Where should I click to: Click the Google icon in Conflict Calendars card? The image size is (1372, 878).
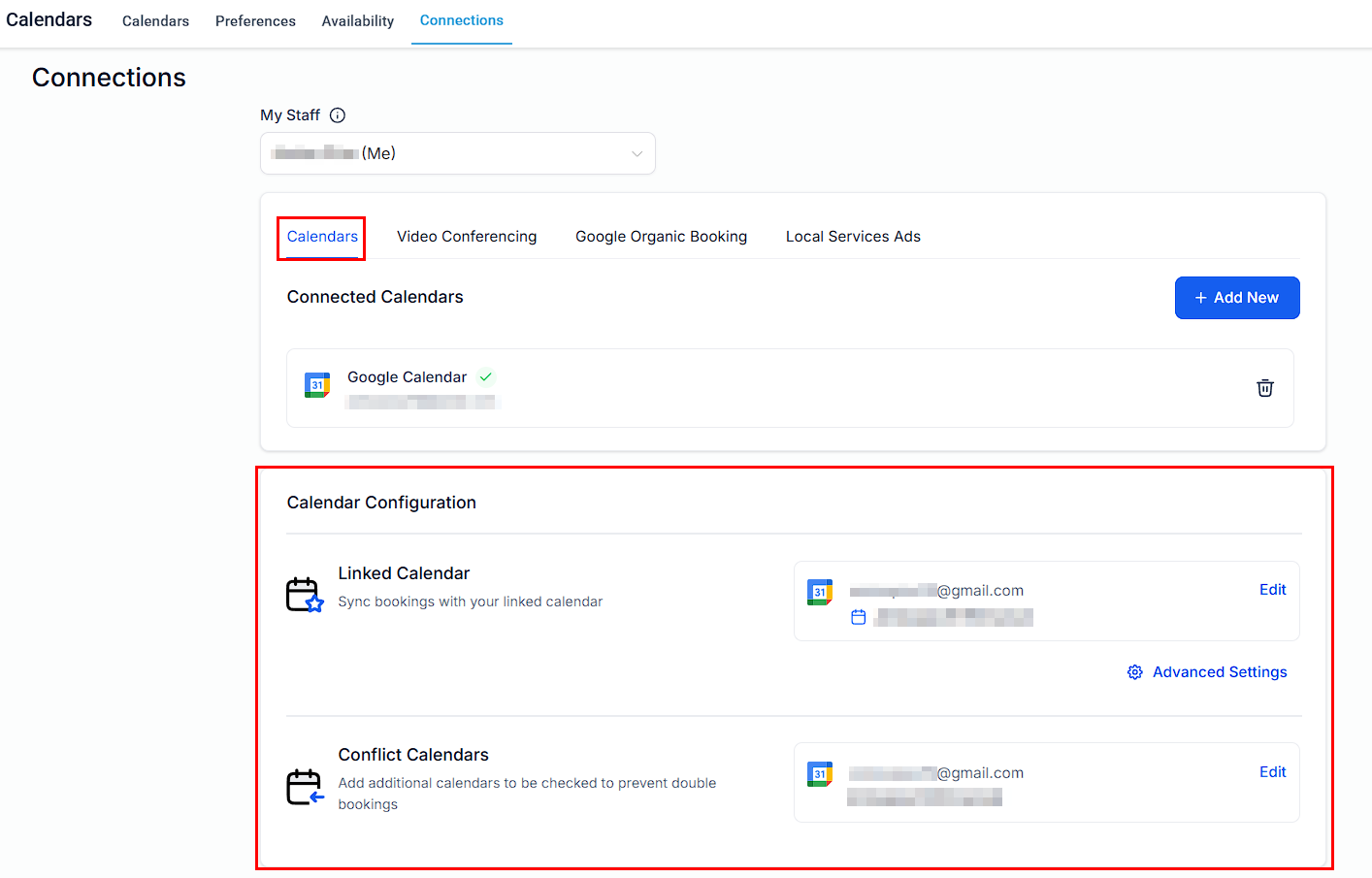tap(820, 774)
